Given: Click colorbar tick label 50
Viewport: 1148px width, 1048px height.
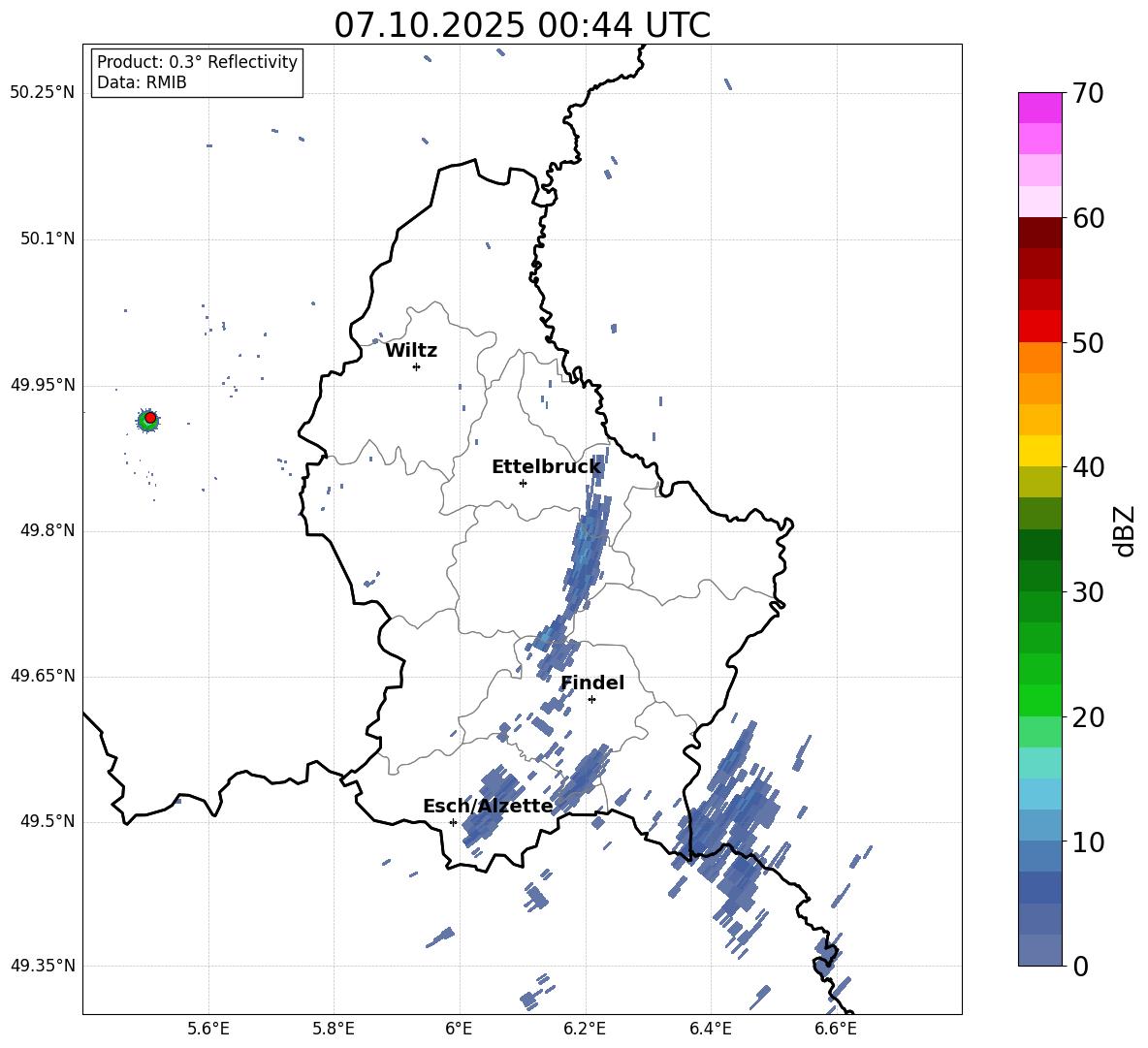Looking at the screenshot, I should 1088,342.
